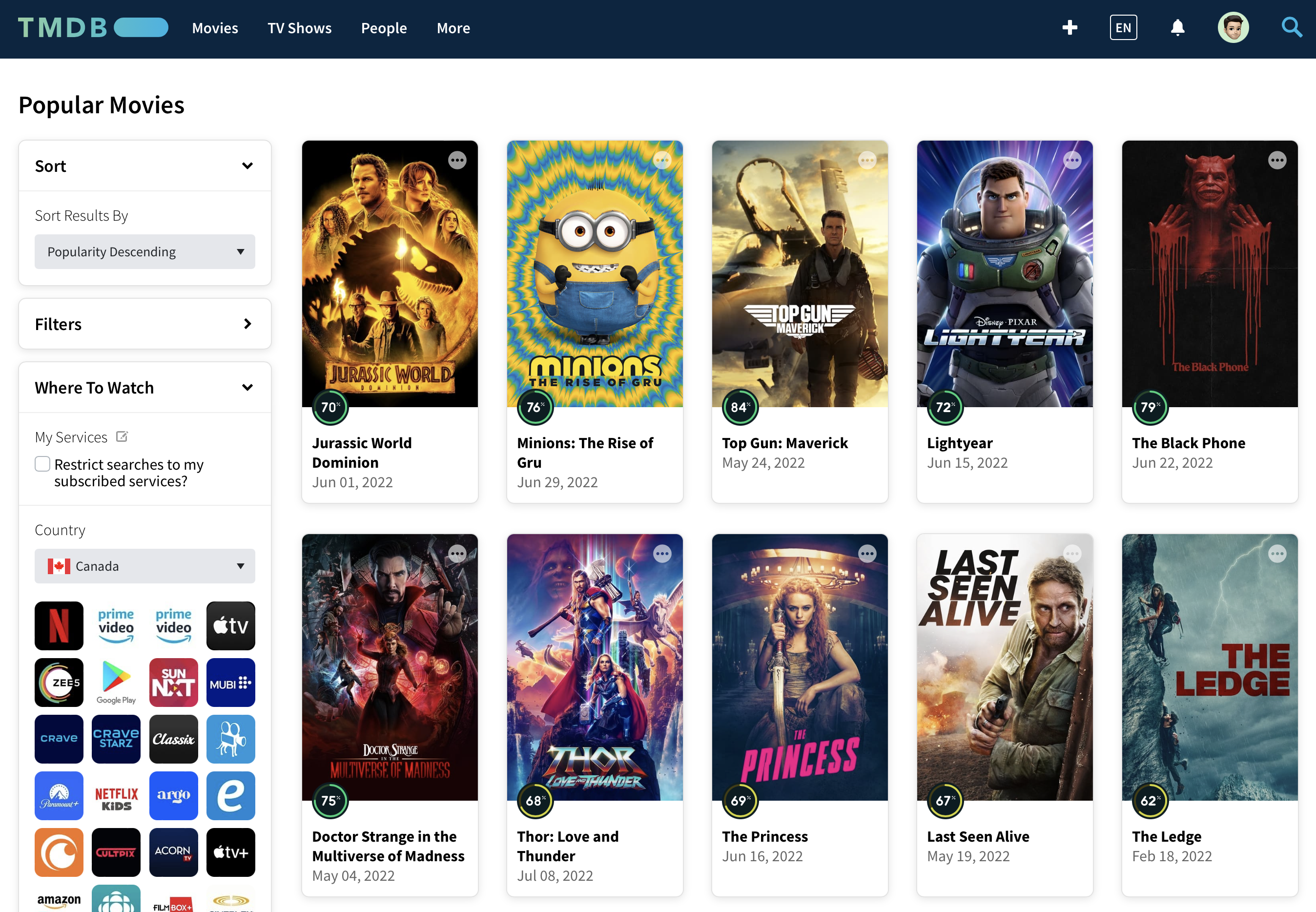
Task: Select the Crave Starz provider icon
Action: pos(116,738)
